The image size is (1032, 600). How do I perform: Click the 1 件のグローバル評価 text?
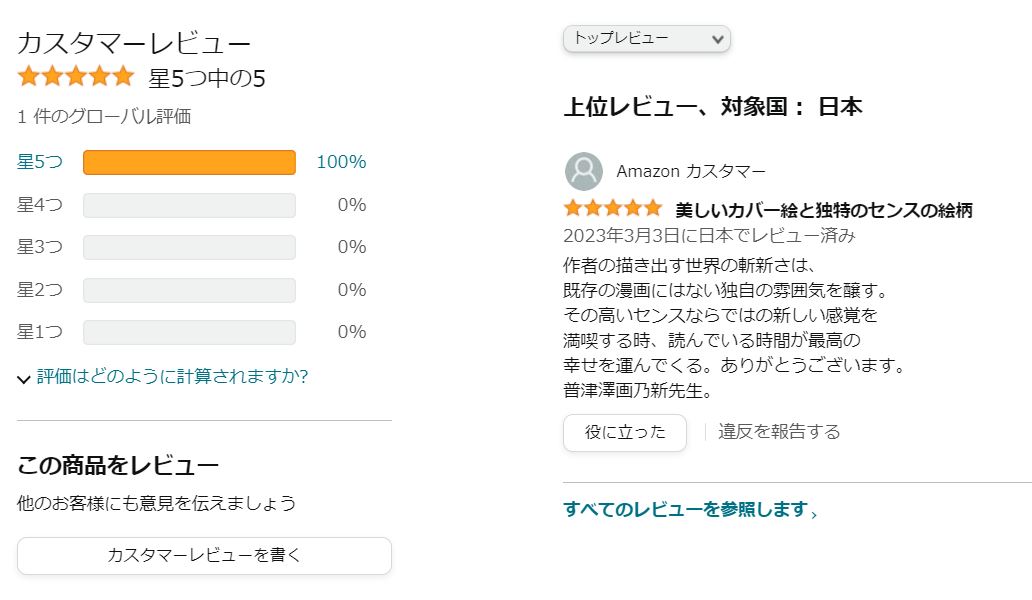[x=104, y=117]
